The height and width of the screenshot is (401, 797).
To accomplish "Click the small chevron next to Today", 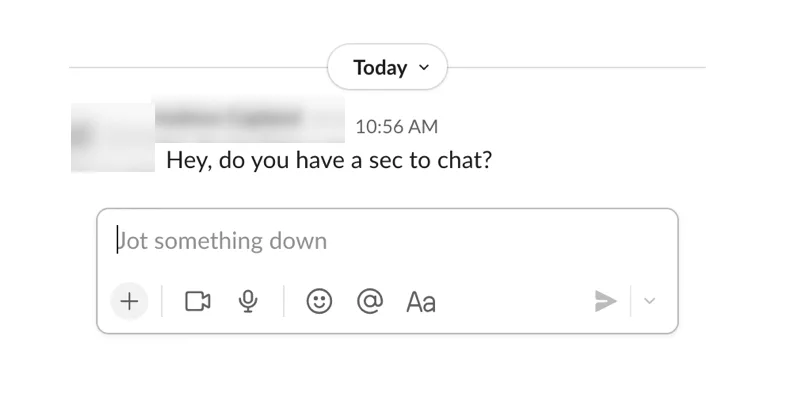I will click(424, 68).
